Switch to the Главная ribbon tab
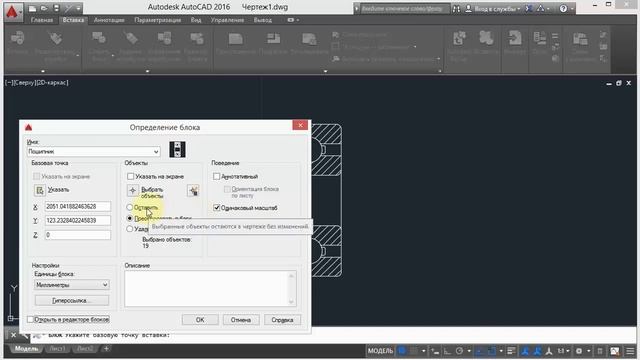The image size is (640, 360). coord(42,20)
